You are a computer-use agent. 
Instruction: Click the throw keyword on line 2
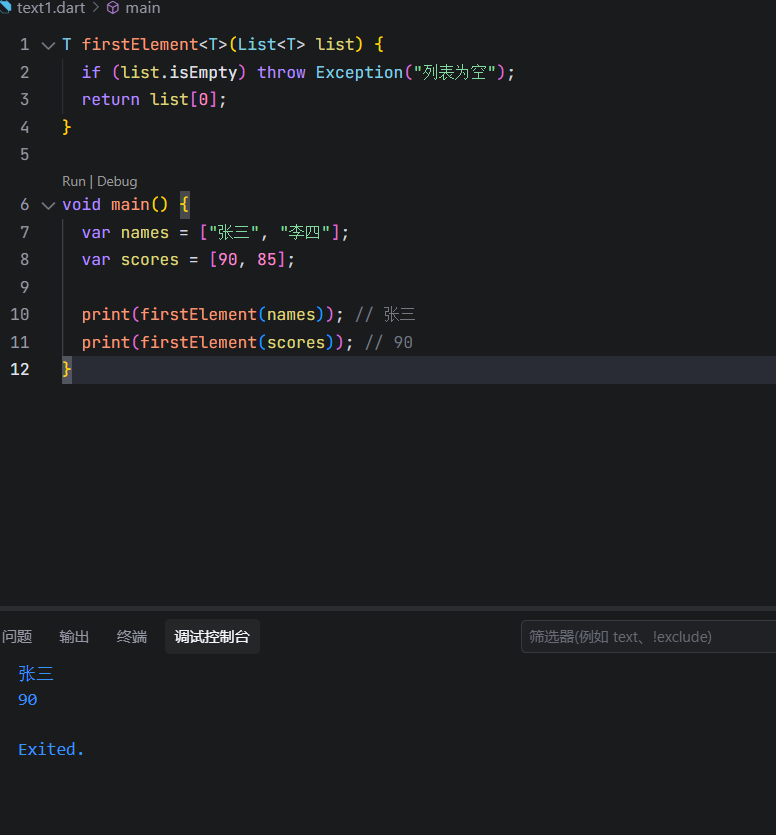(x=281, y=72)
